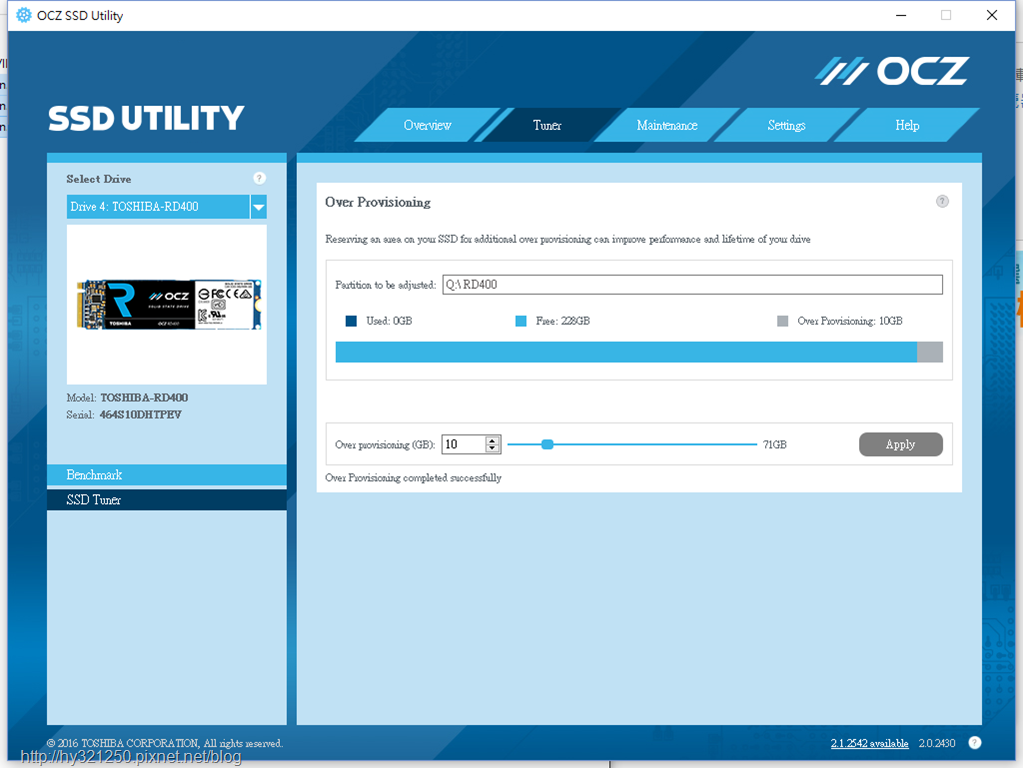Click the dark blue Used legend swatch
Screen dimensions: 1023x768
351,321
